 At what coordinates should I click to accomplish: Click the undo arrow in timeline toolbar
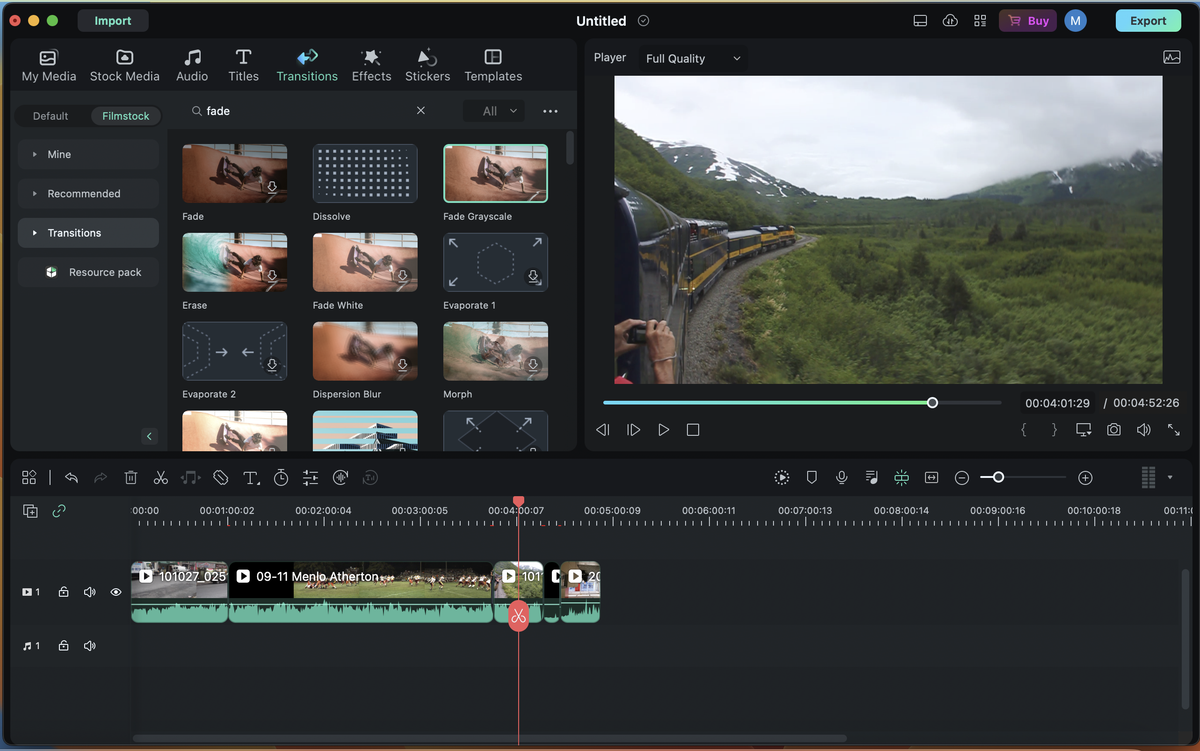[x=71, y=478]
